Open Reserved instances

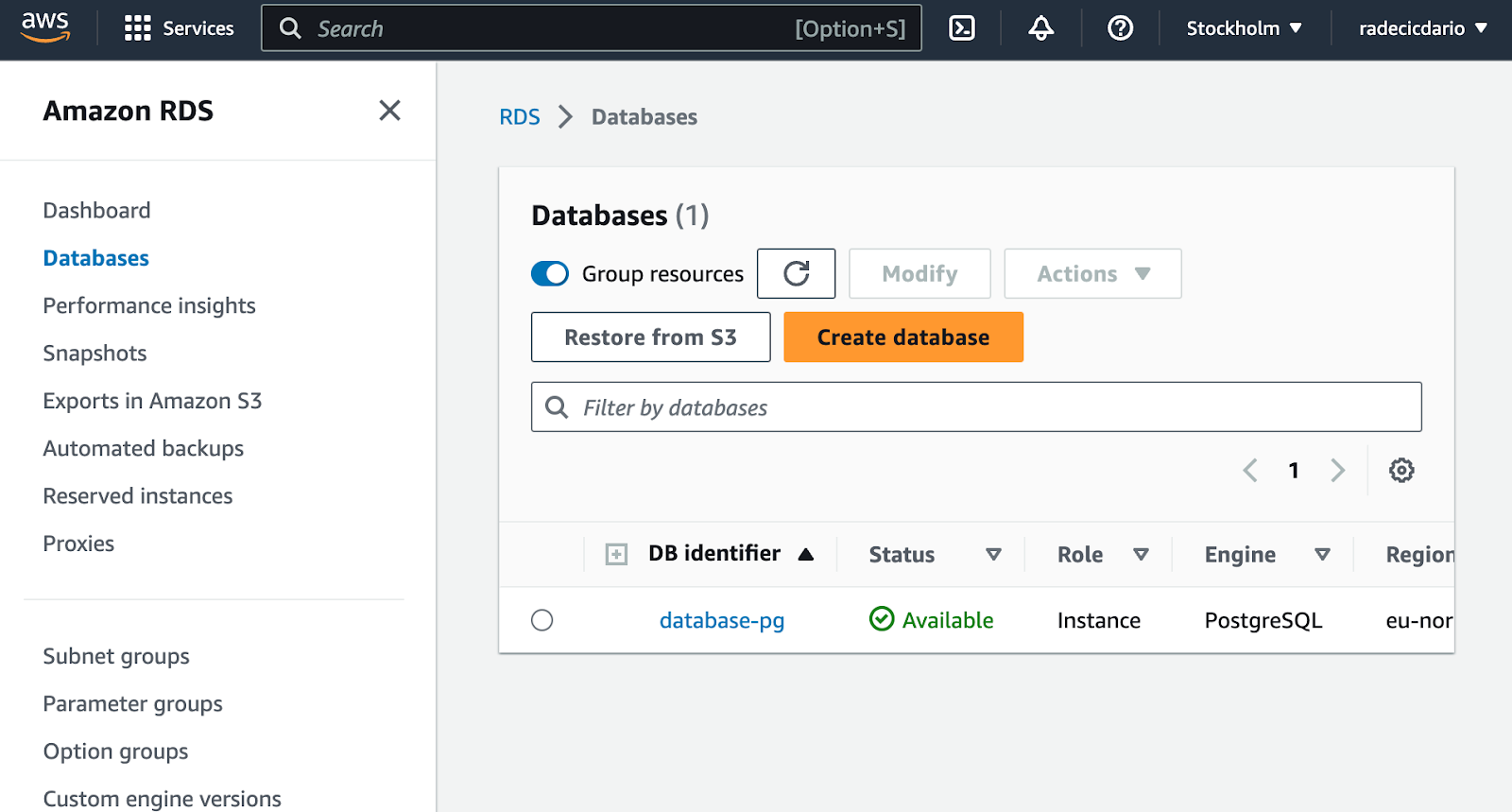pos(137,495)
